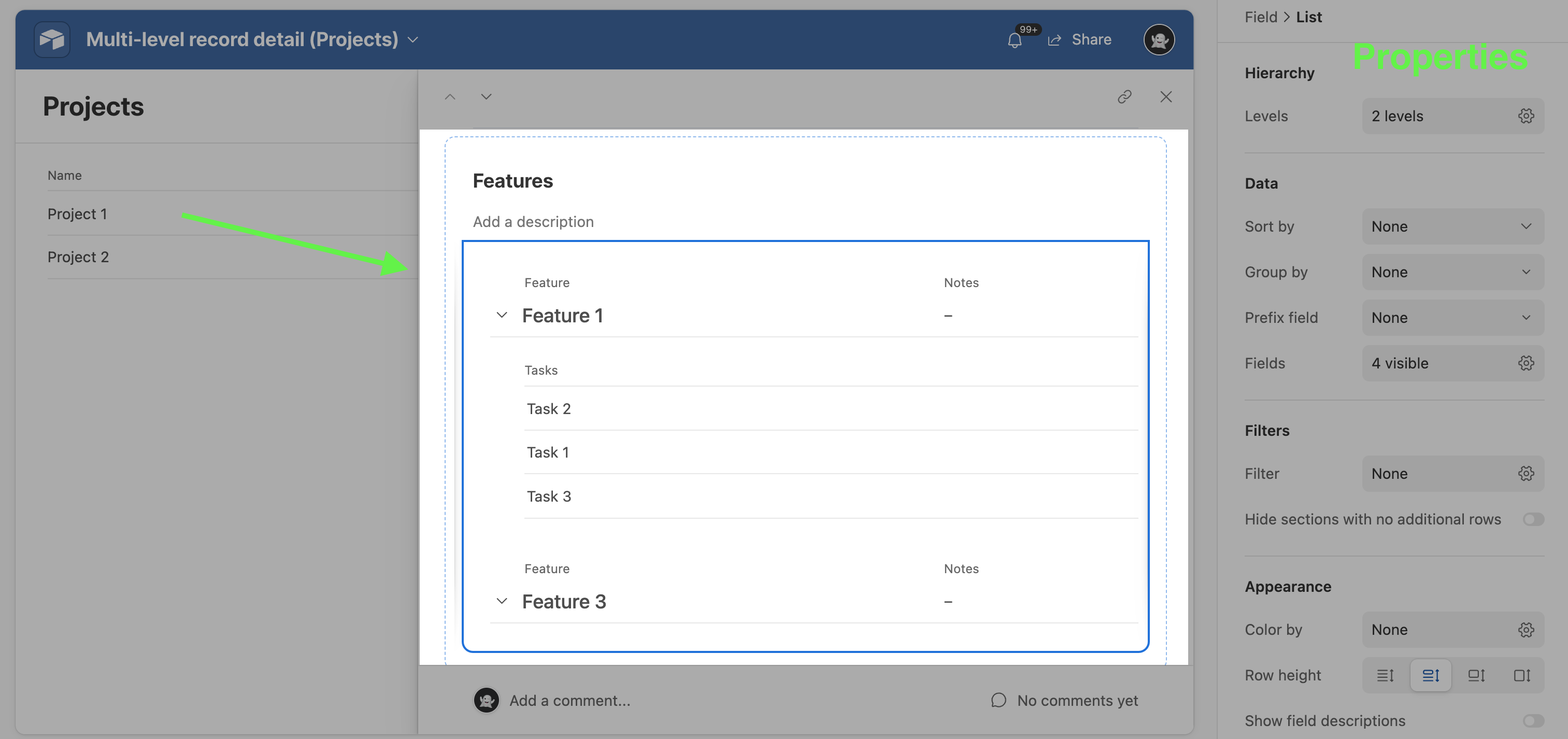Go to previous record with up chevron
1568x739 pixels.
pos(450,97)
